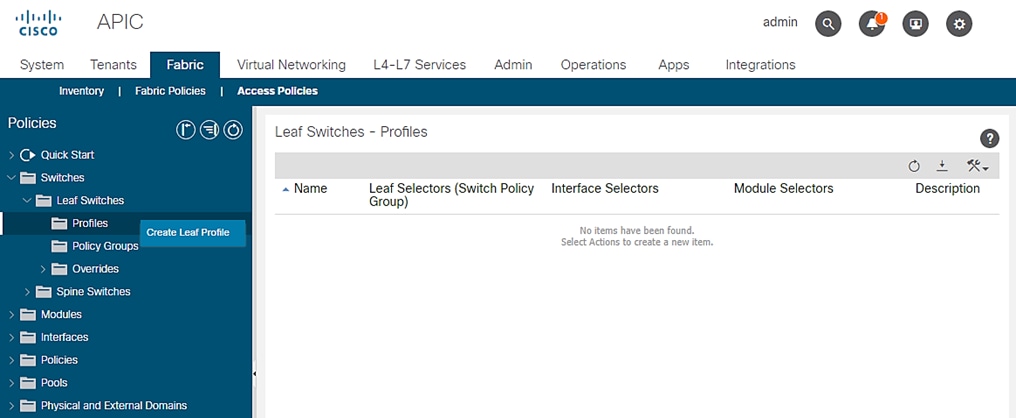The width and height of the screenshot is (1016, 418).
Task: Collapse the Leaf Switches folder
Action: 27,201
